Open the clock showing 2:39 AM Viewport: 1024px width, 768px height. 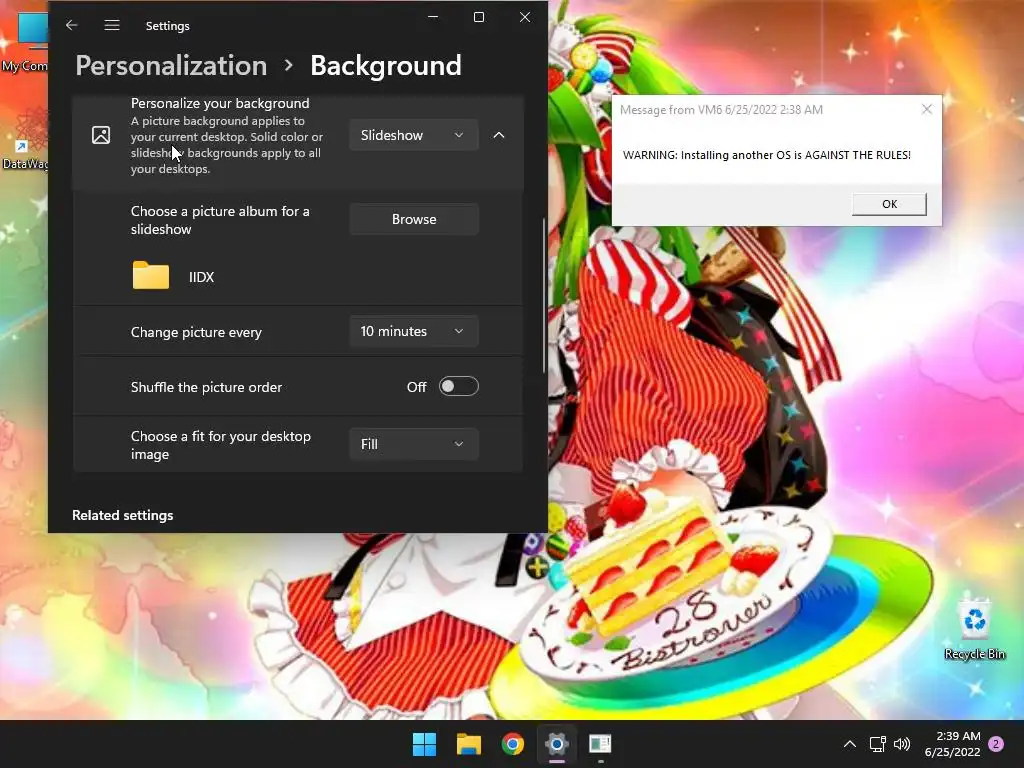point(953,744)
